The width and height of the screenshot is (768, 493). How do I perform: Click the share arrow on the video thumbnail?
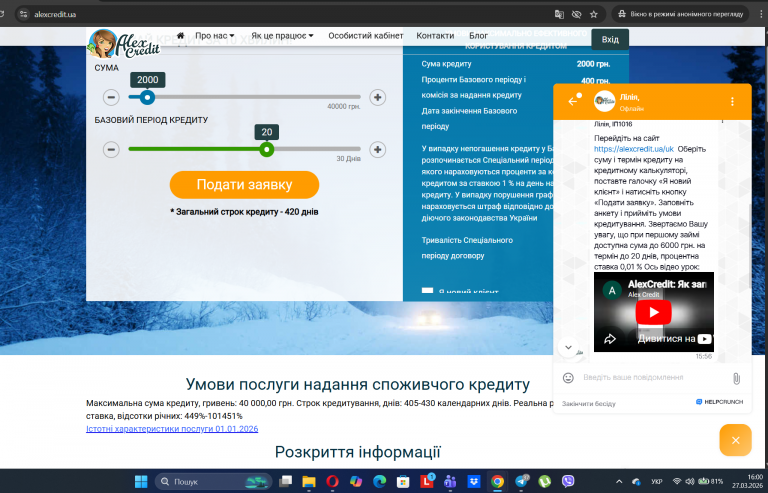click(x=610, y=339)
